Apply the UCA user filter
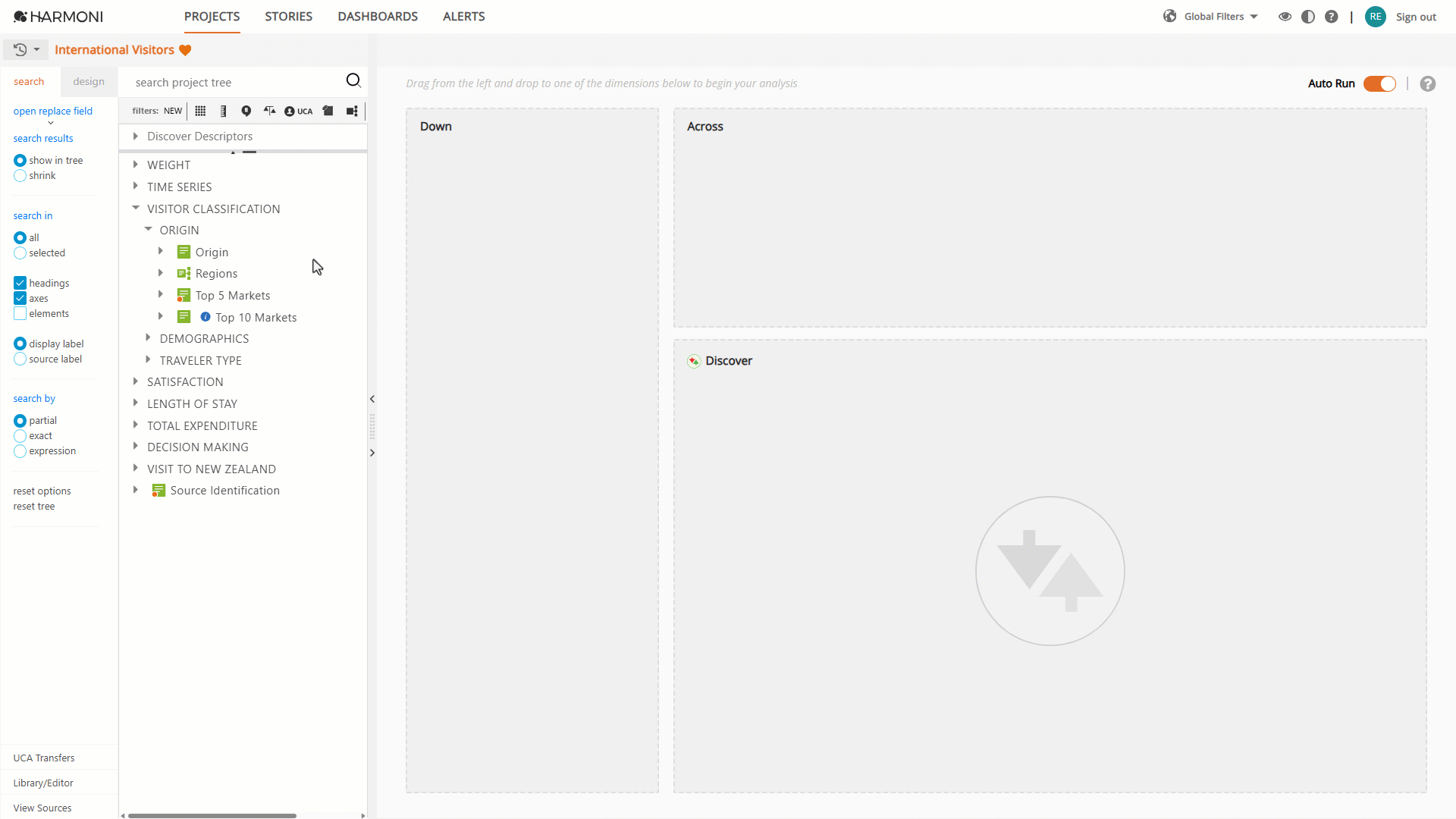1456x819 pixels. [298, 111]
